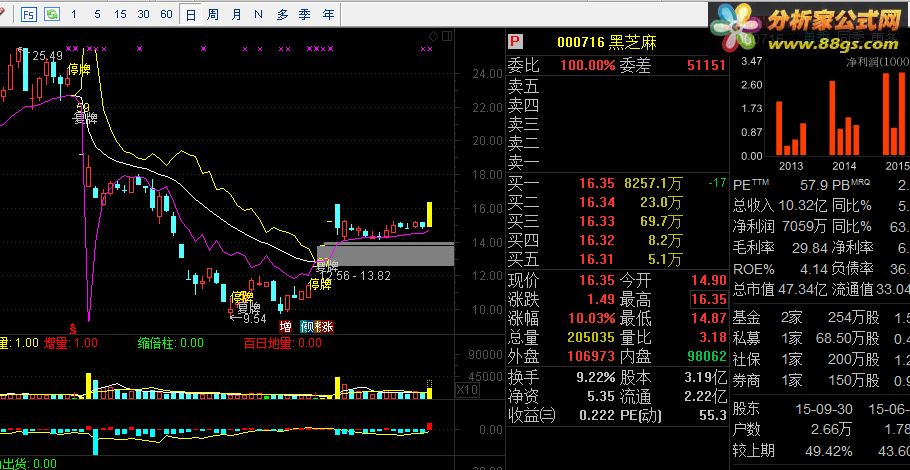Click the 停牌 label near the gray gap box
Viewport: 910px width, 470px height.
tap(320, 284)
